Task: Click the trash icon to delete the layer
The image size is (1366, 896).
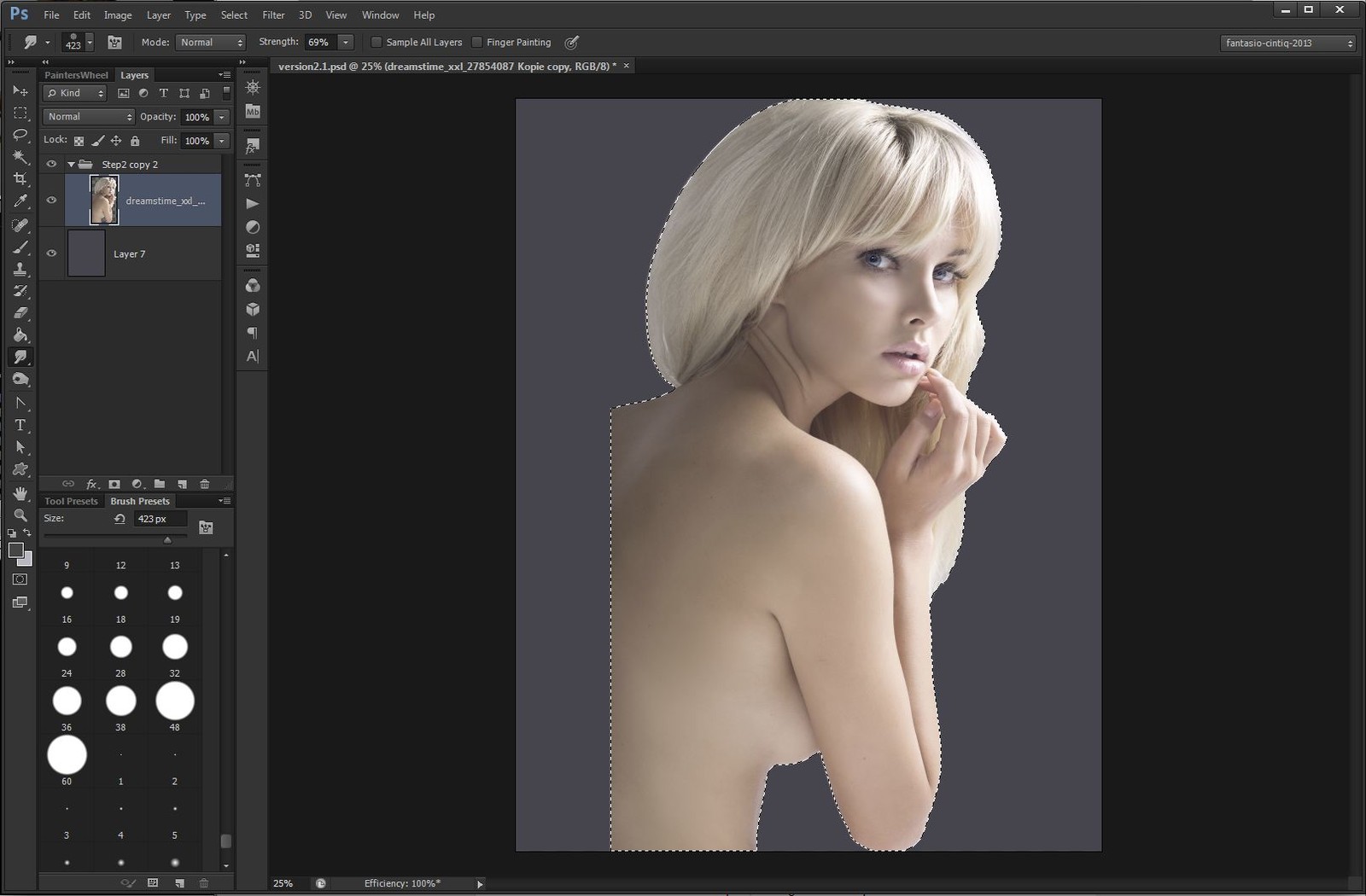Action: pos(205,484)
